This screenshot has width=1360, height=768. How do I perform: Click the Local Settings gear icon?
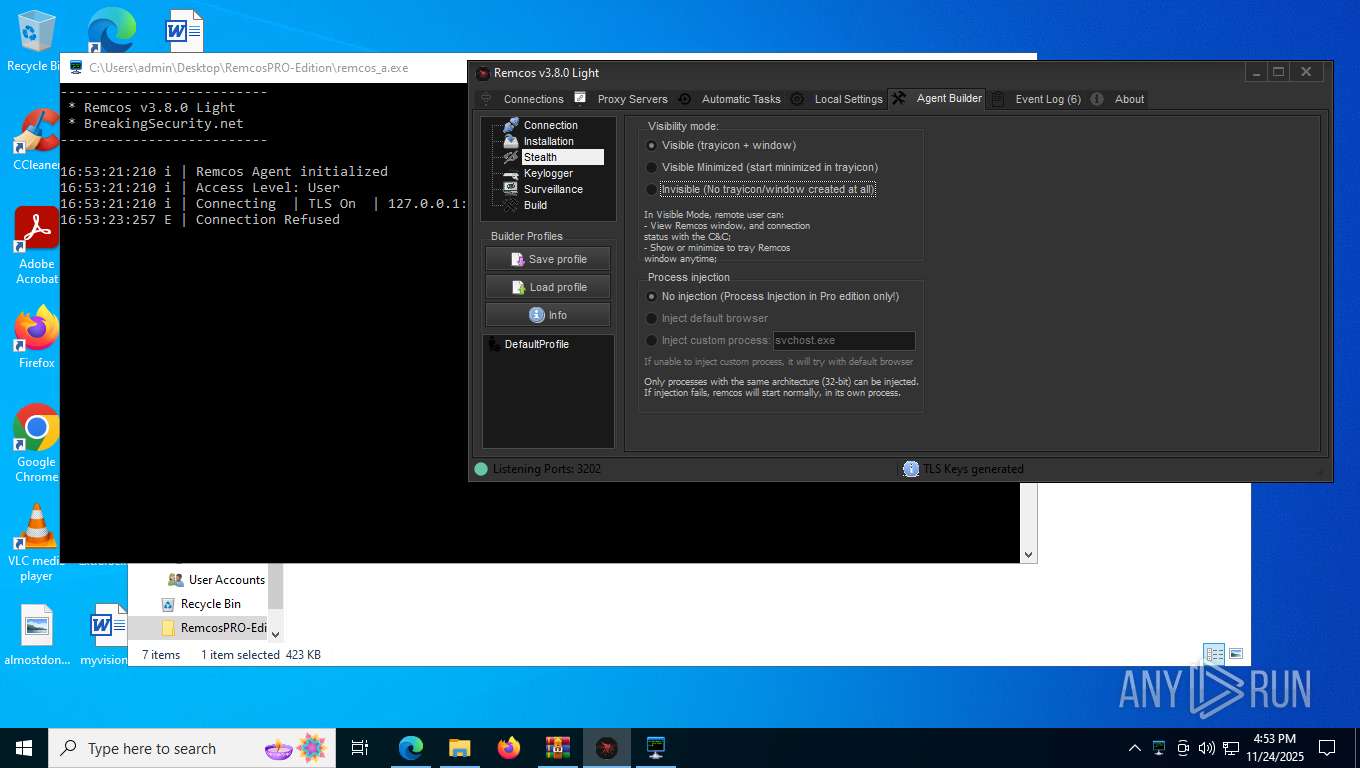click(797, 99)
